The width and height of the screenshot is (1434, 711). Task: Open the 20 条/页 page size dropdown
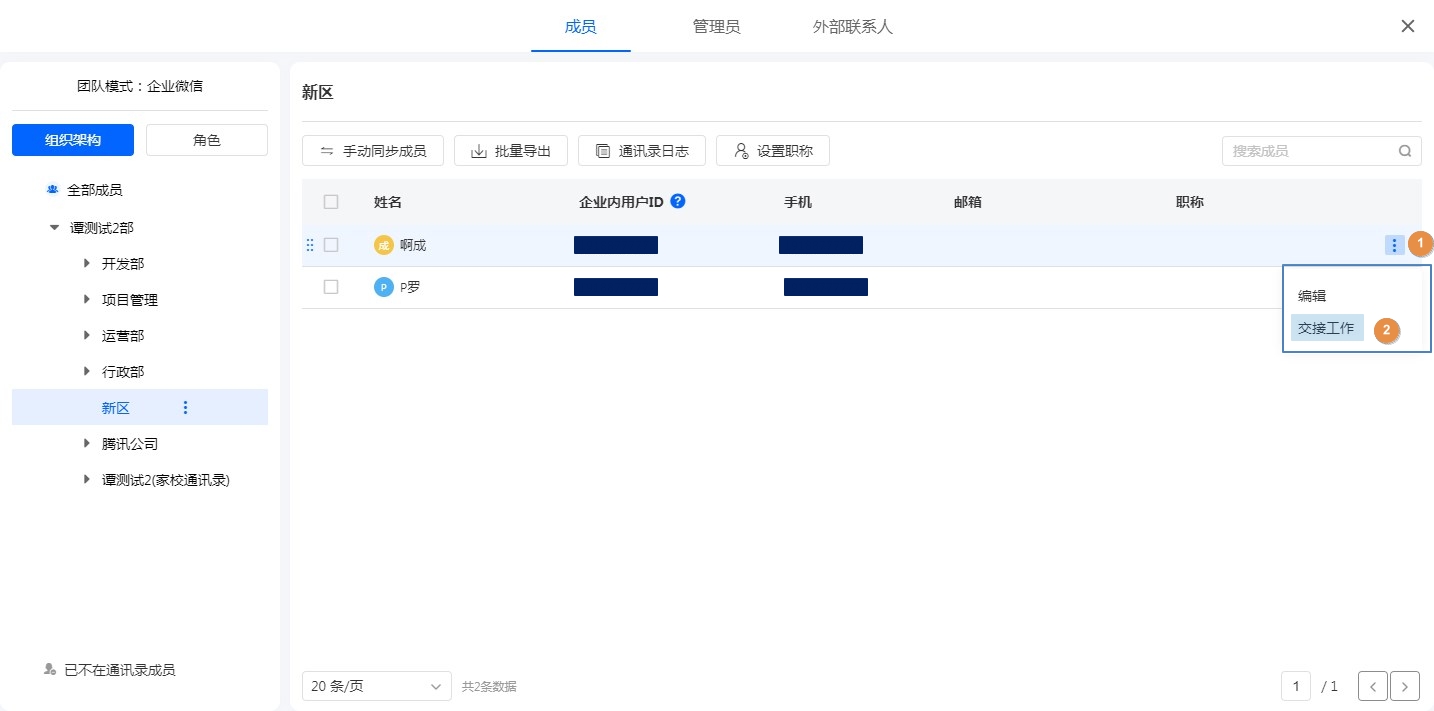click(376, 686)
